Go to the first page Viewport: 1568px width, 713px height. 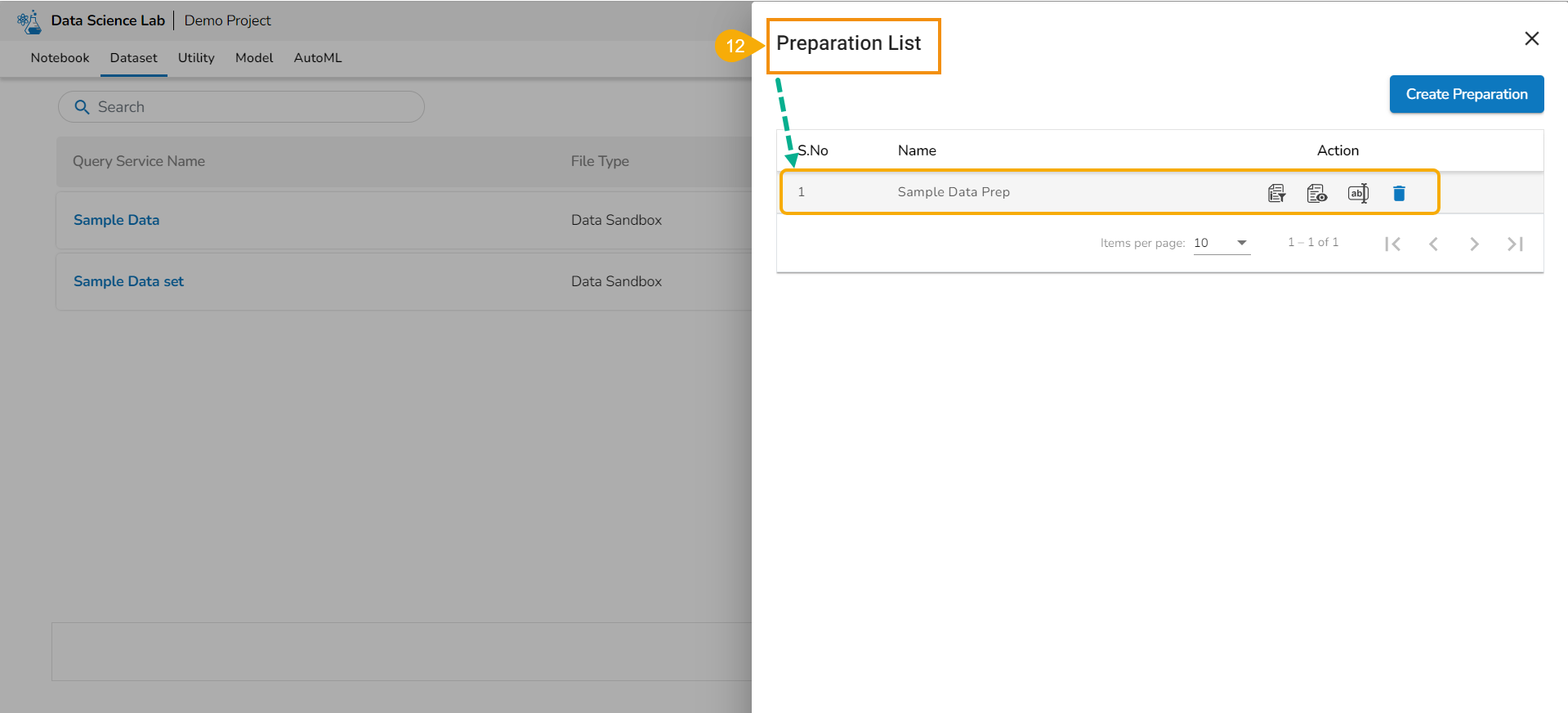[1393, 244]
